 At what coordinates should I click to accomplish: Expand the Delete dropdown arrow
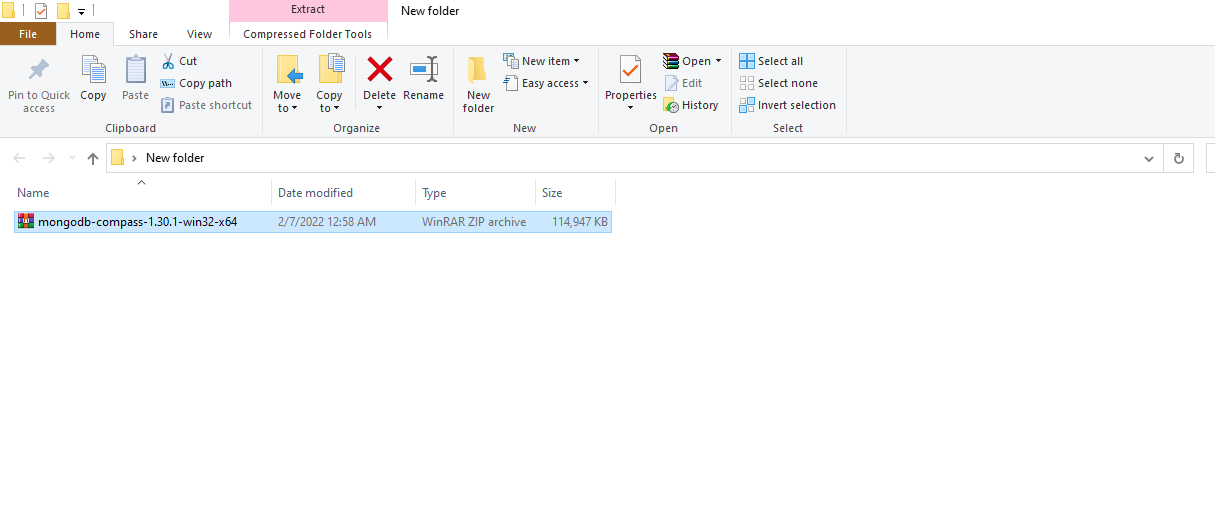tap(380, 108)
